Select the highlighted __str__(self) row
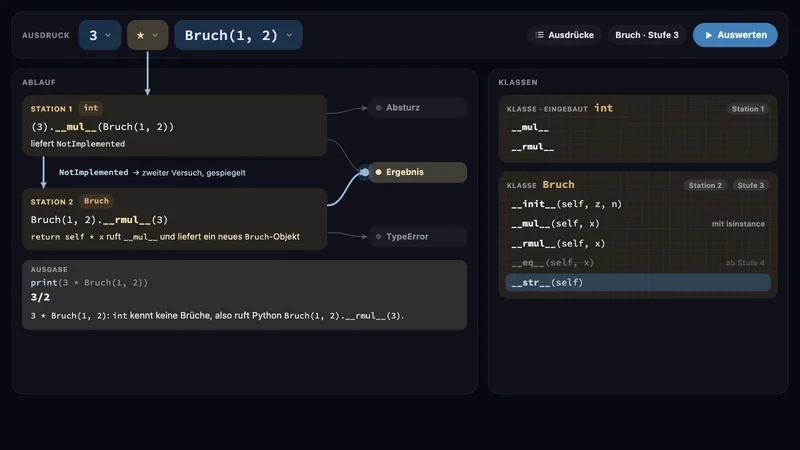This screenshot has height=450, width=800. 638,283
